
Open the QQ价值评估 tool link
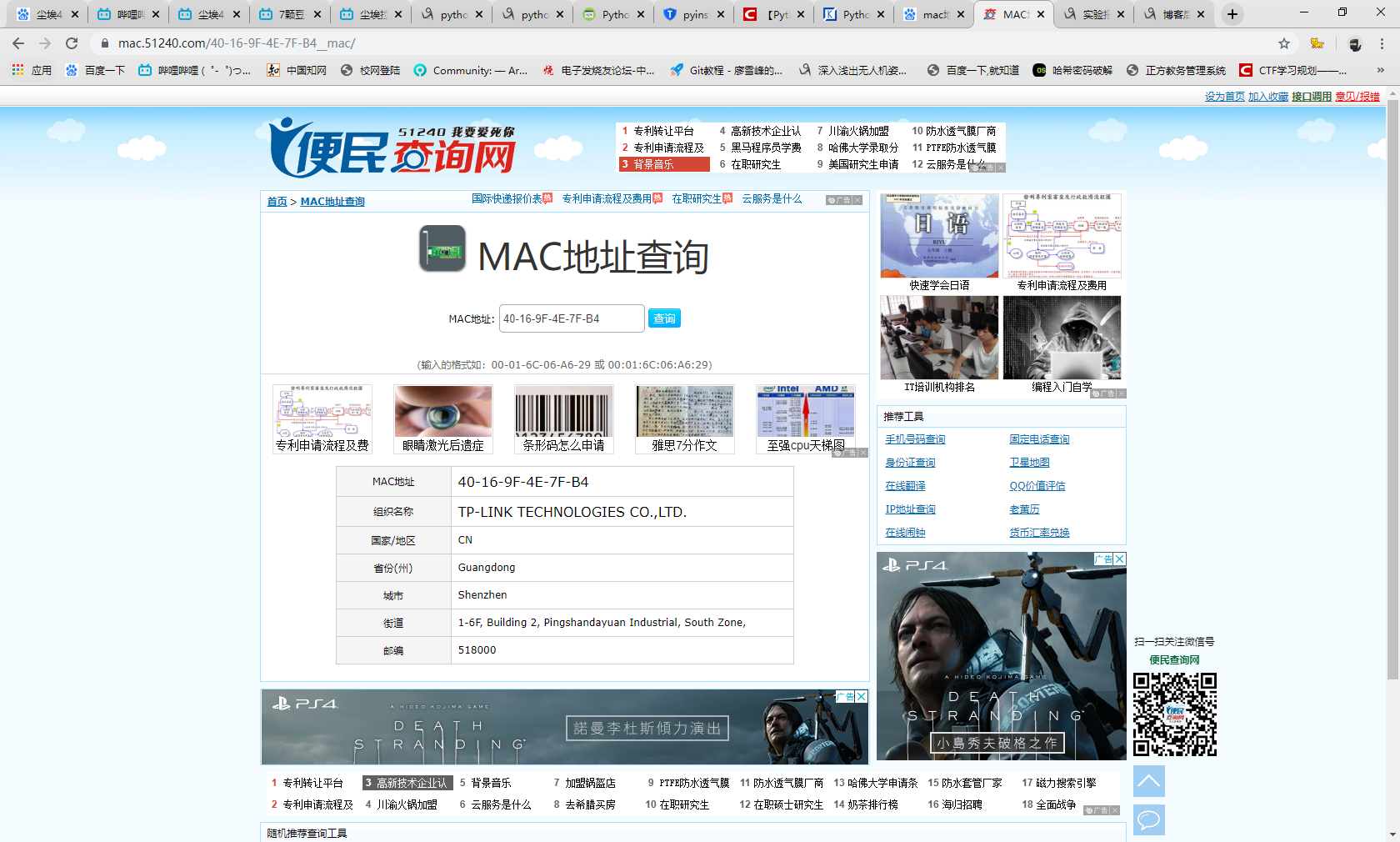(x=1037, y=486)
